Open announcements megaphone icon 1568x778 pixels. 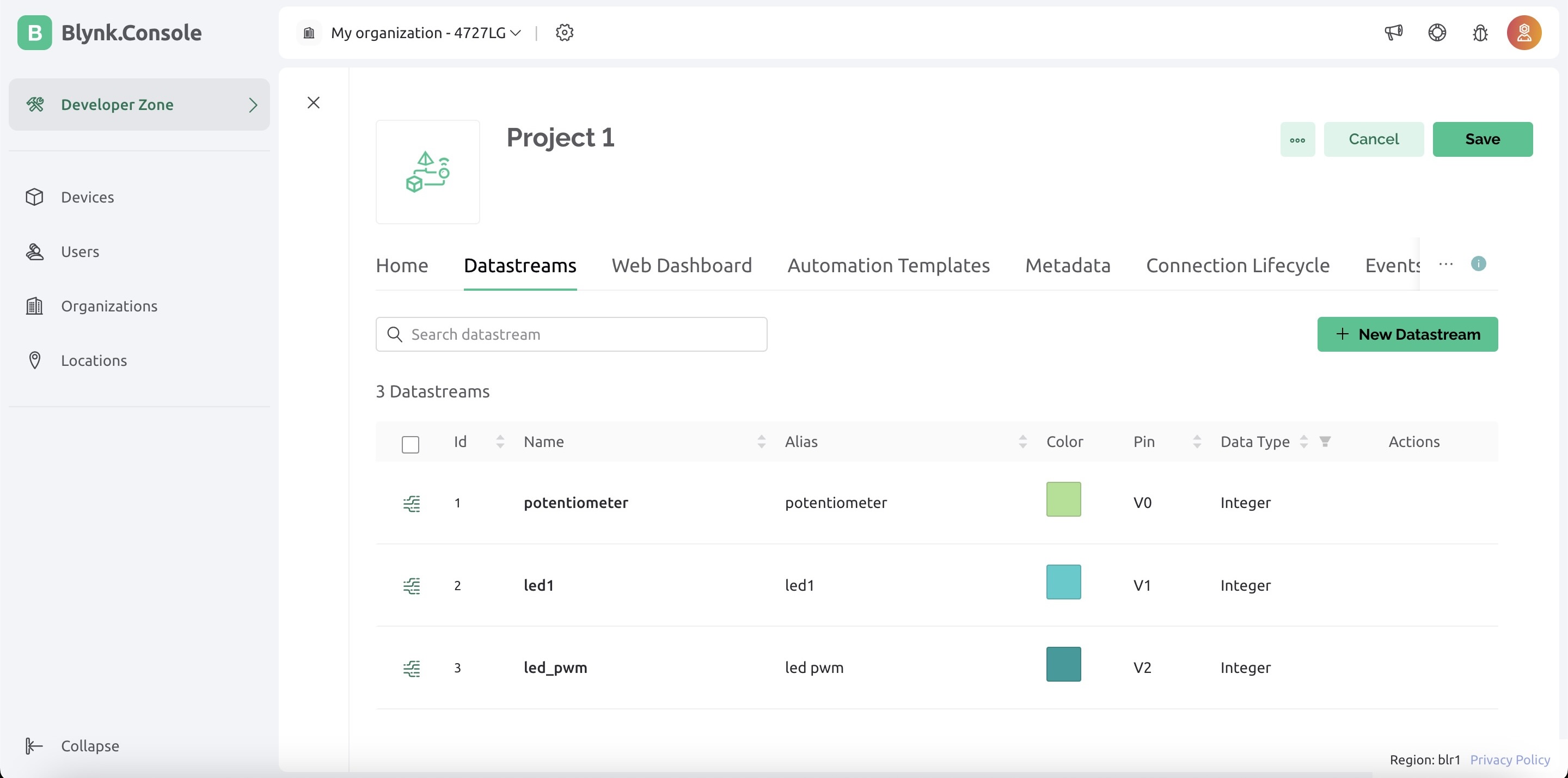click(x=1393, y=32)
